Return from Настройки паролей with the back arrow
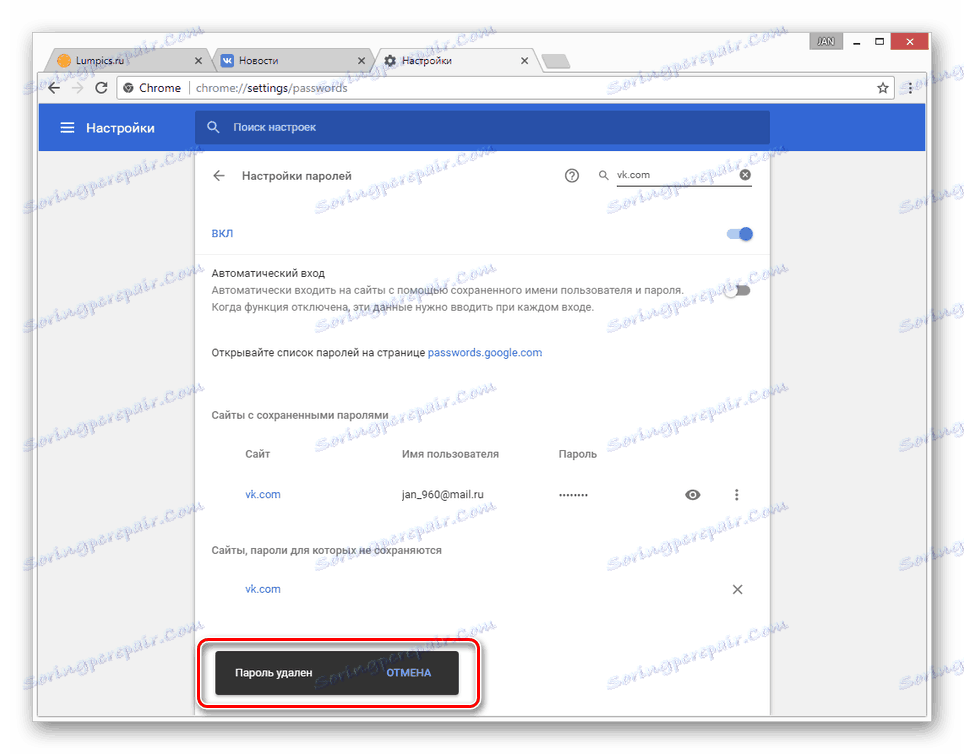 (219, 176)
